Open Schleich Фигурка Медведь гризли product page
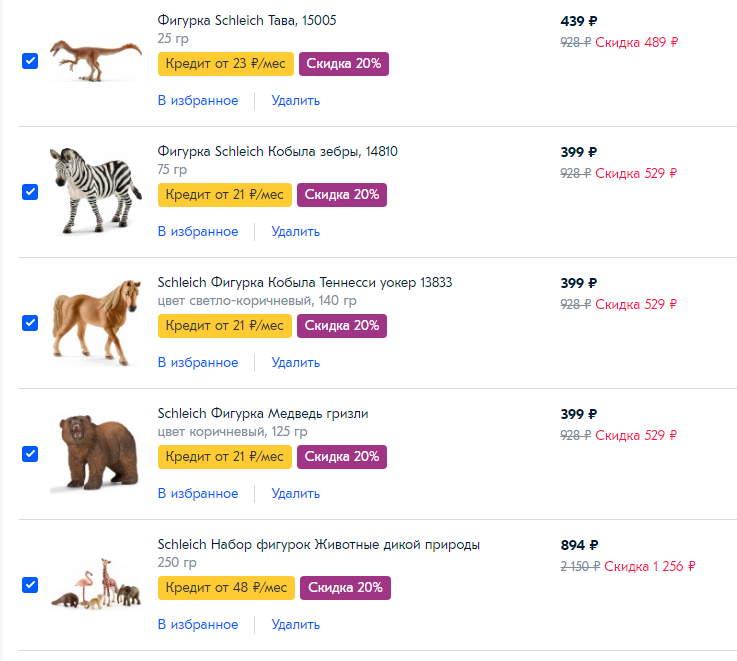Screen dimensions: 737x661 click(263, 413)
